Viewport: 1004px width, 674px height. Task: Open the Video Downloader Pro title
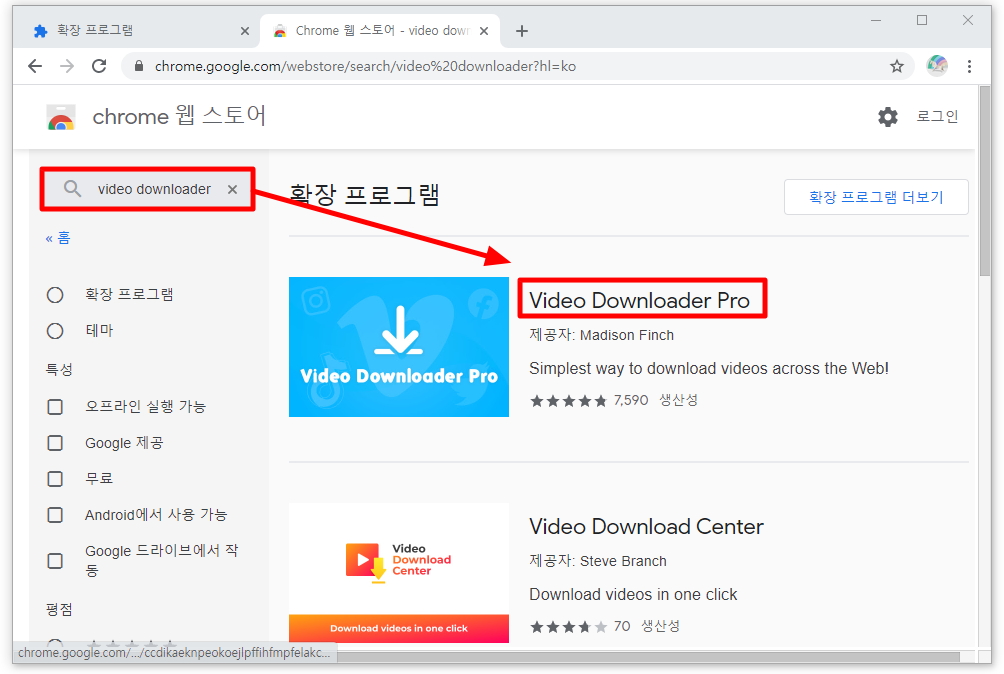click(x=639, y=300)
